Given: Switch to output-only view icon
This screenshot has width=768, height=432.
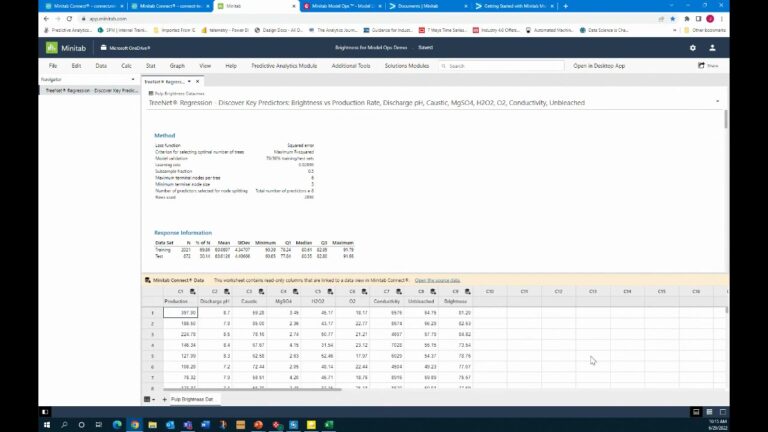Looking at the screenshot, I should (x=696, y=412).
